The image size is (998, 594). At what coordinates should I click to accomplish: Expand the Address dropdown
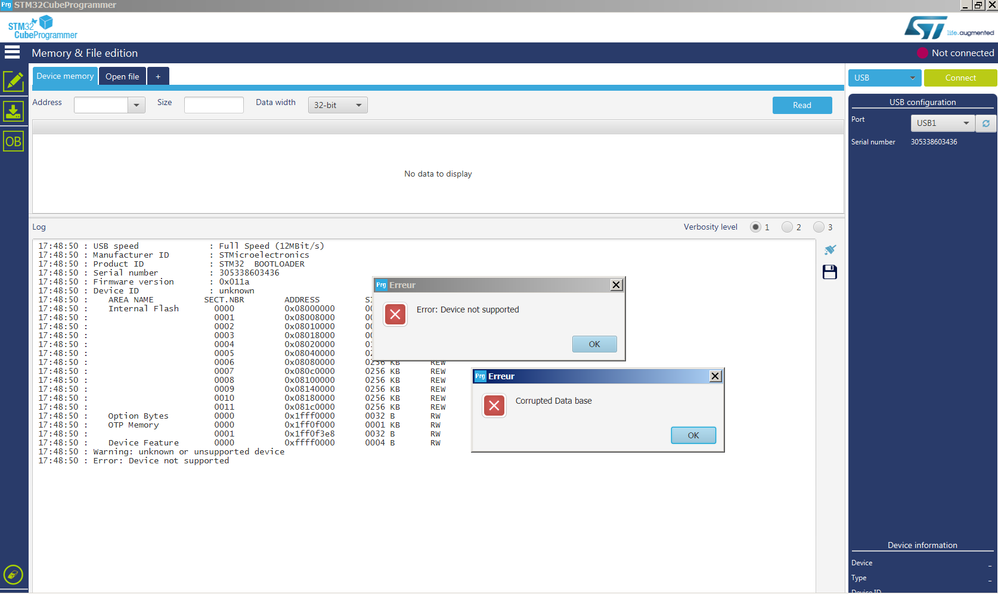click(136, 105)
